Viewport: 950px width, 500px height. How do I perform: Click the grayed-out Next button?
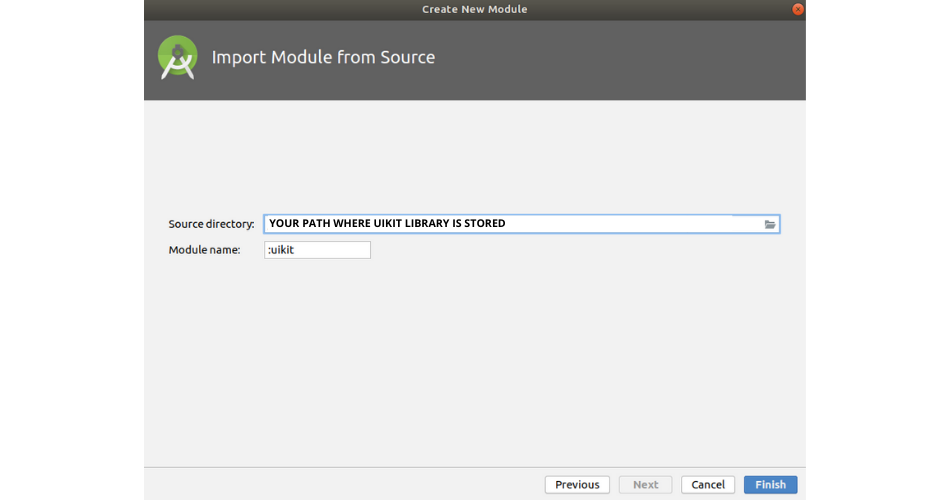click(645, 485)
